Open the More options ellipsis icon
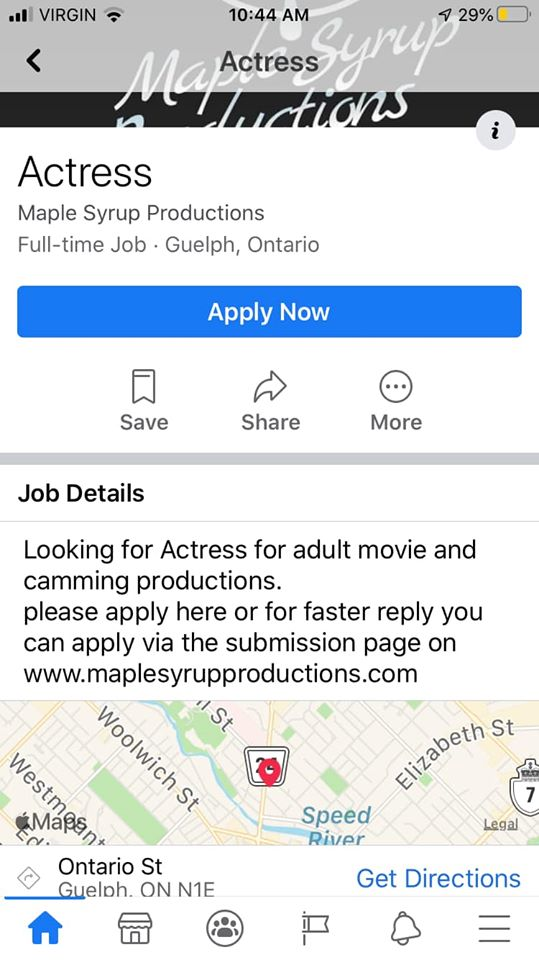Image resolution: width=539 pixels, height=960 pixels. (x=396, y=387)
